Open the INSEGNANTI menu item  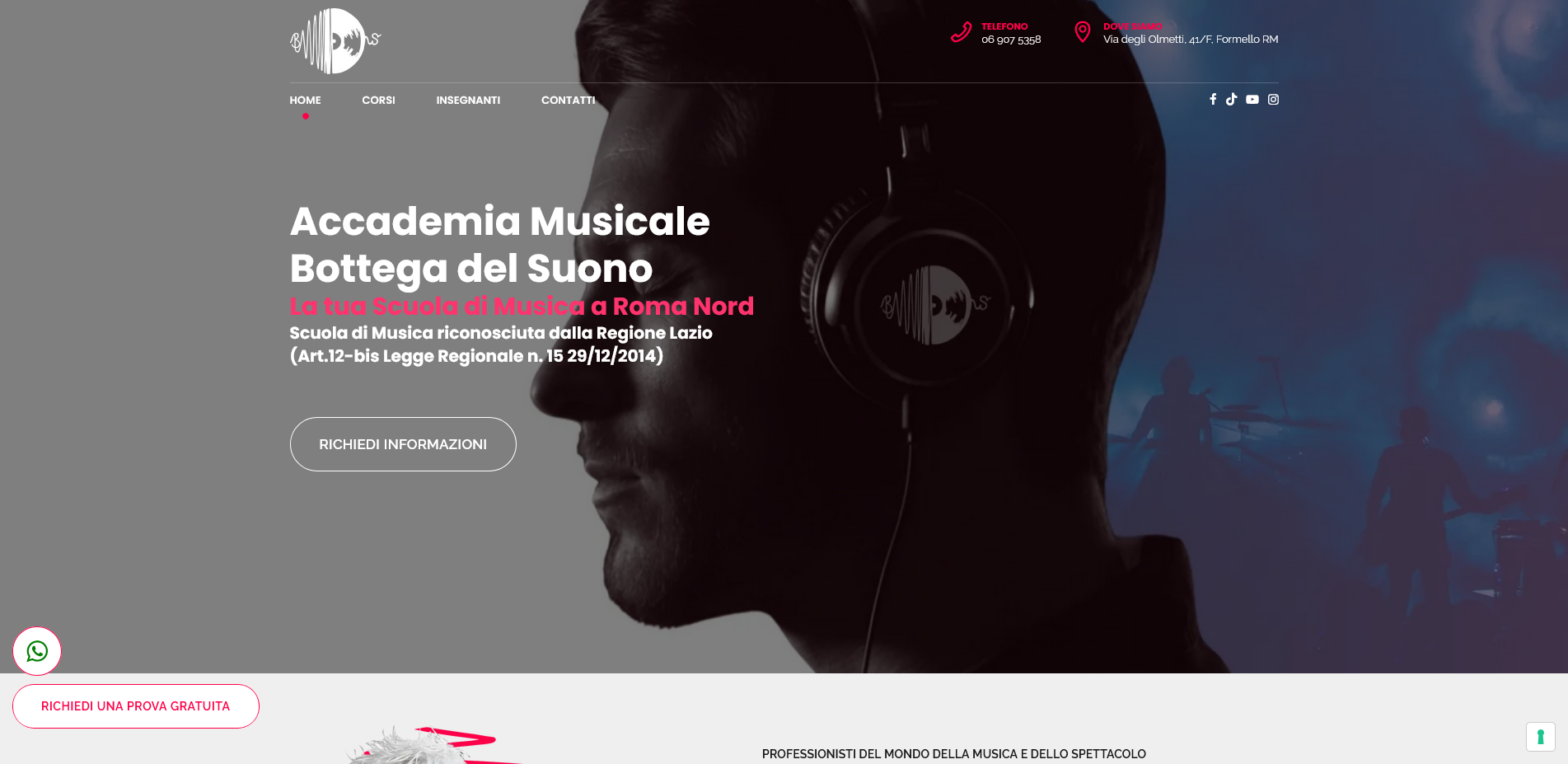point(468,100)
